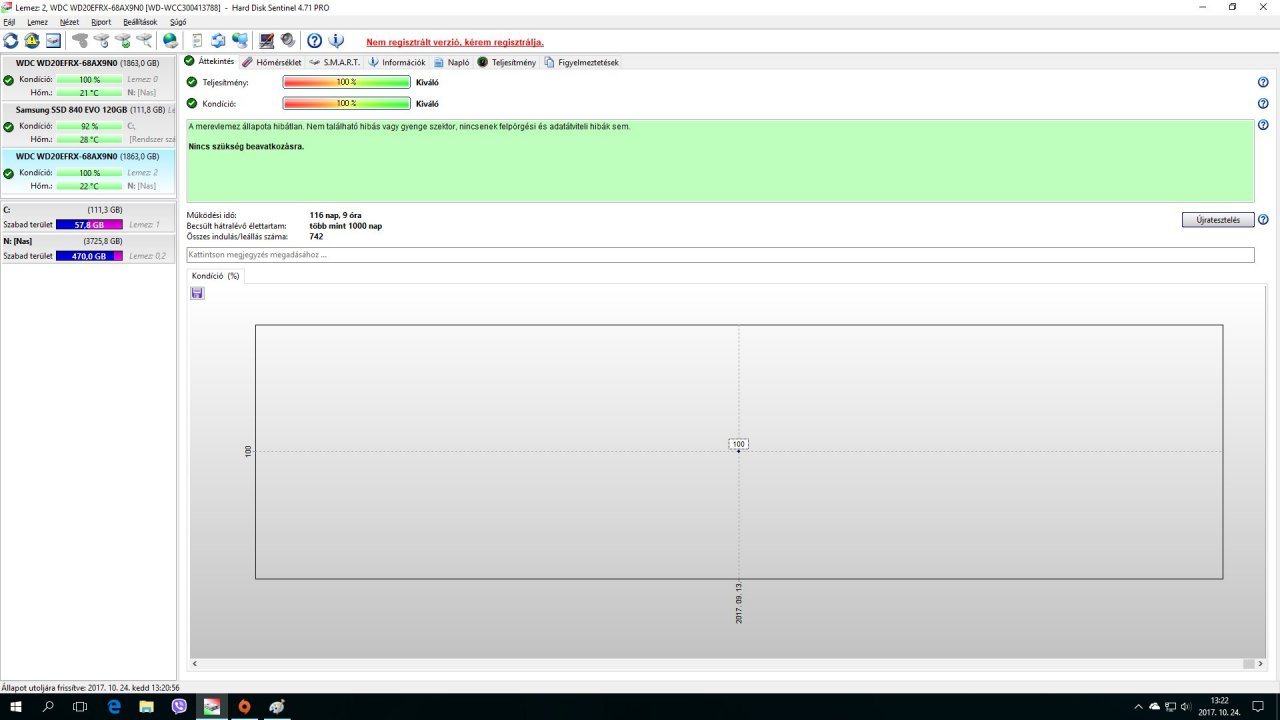Image resolution: width=1280 pixels, height=720 pixels.
Task: Show hidden tray icons chevron
Action: [x=1139, y=706]
